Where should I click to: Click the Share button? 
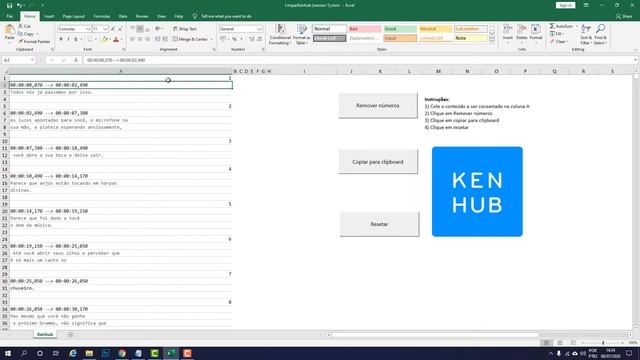click(x=624, y=16)
